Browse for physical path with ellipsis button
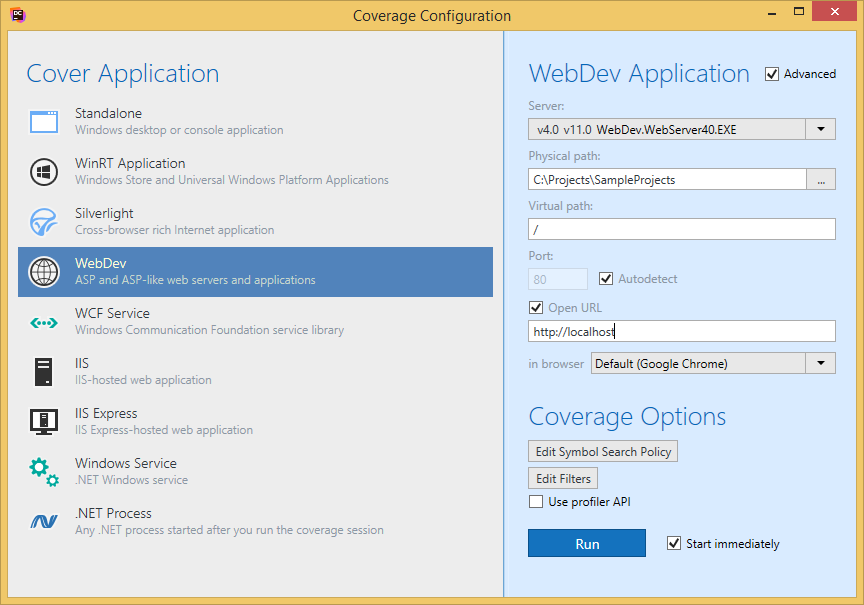This screenshot has height=605, width=864. pos(821,179)
